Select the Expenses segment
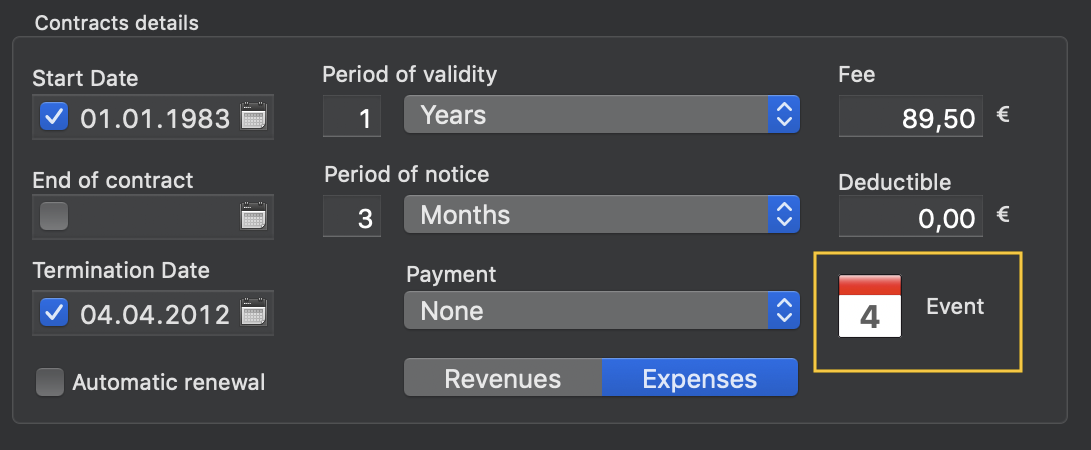The image size is (1091, 450). 700,378
